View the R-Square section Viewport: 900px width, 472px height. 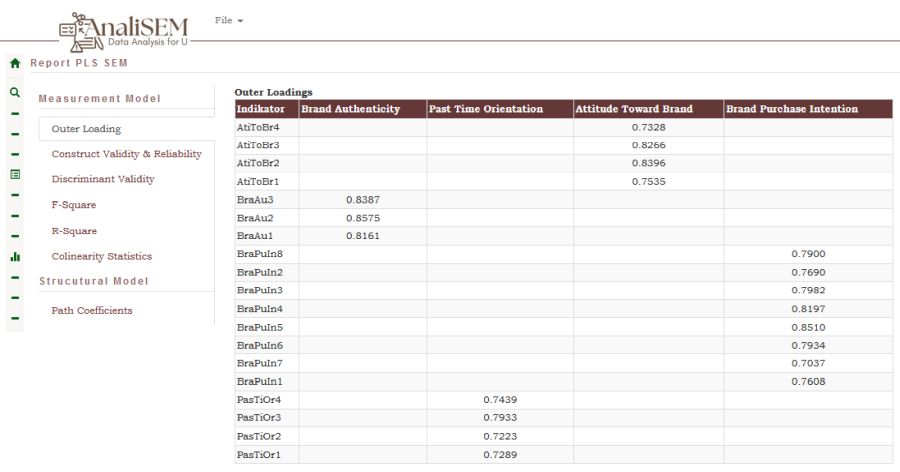(74, 231)
